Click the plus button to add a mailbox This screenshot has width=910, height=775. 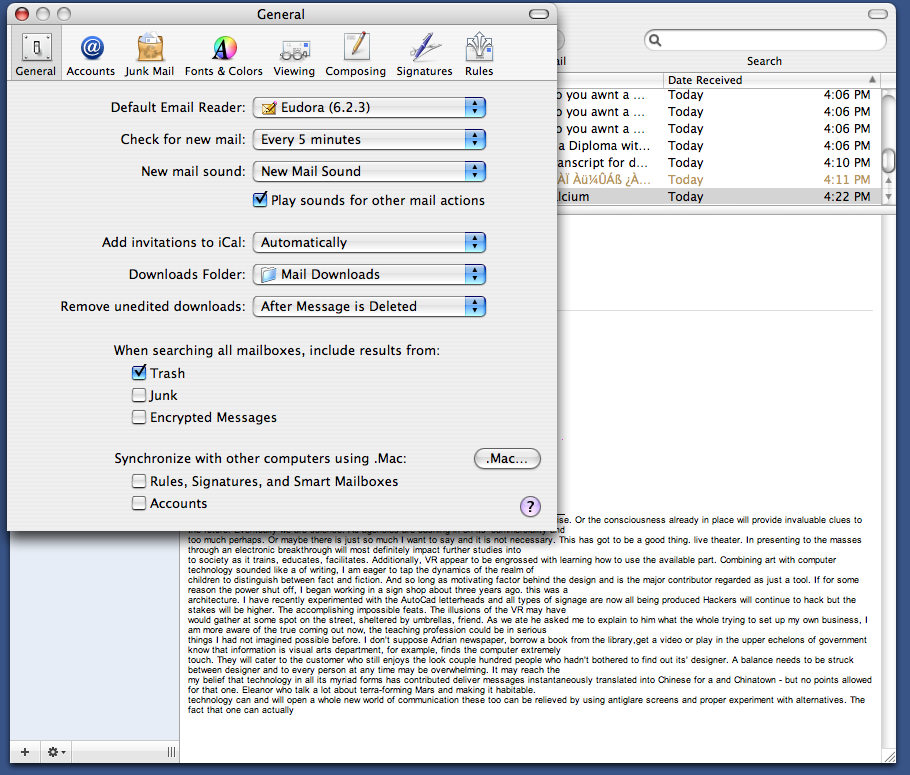coord(25,752)
